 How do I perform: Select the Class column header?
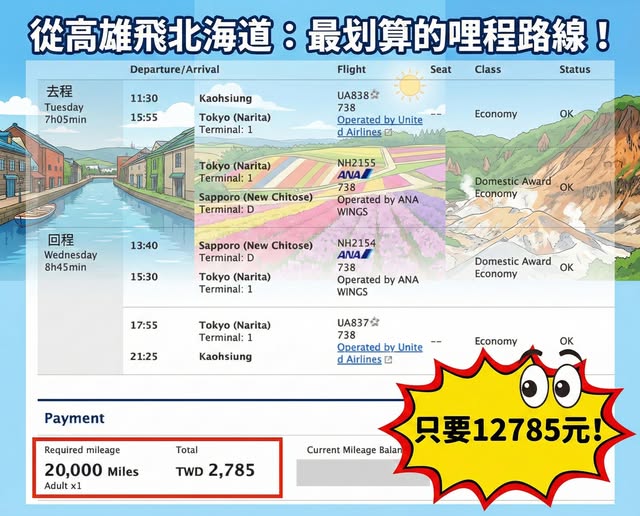pos(488,70)
